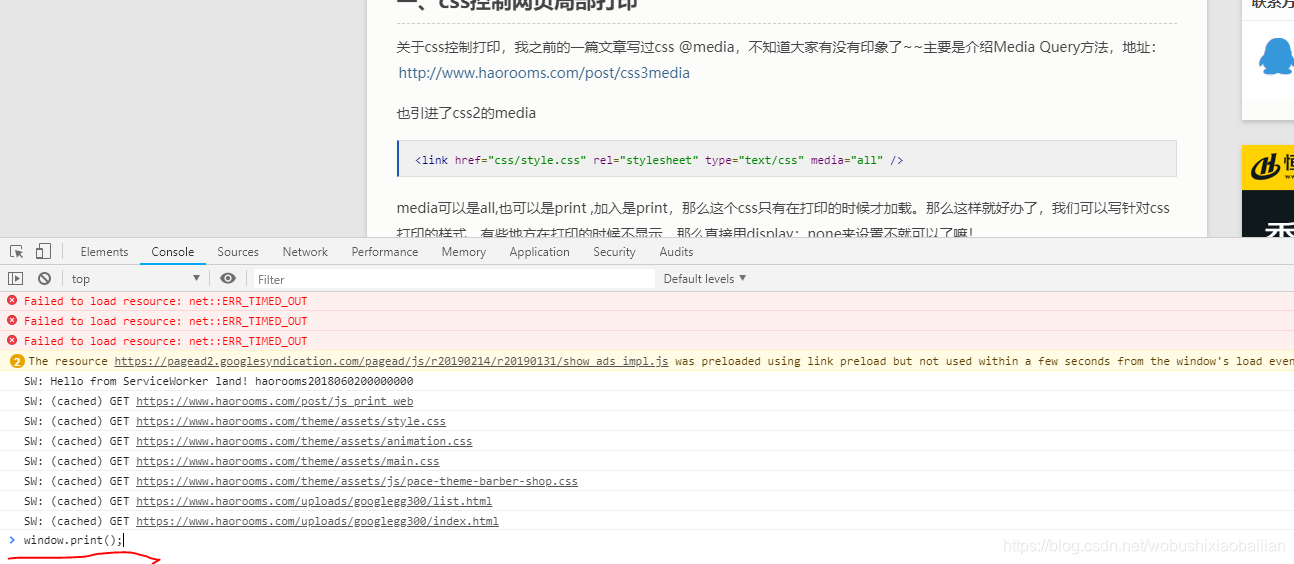
Task: Click the link href code snippet block
Action: click(786, 159)
